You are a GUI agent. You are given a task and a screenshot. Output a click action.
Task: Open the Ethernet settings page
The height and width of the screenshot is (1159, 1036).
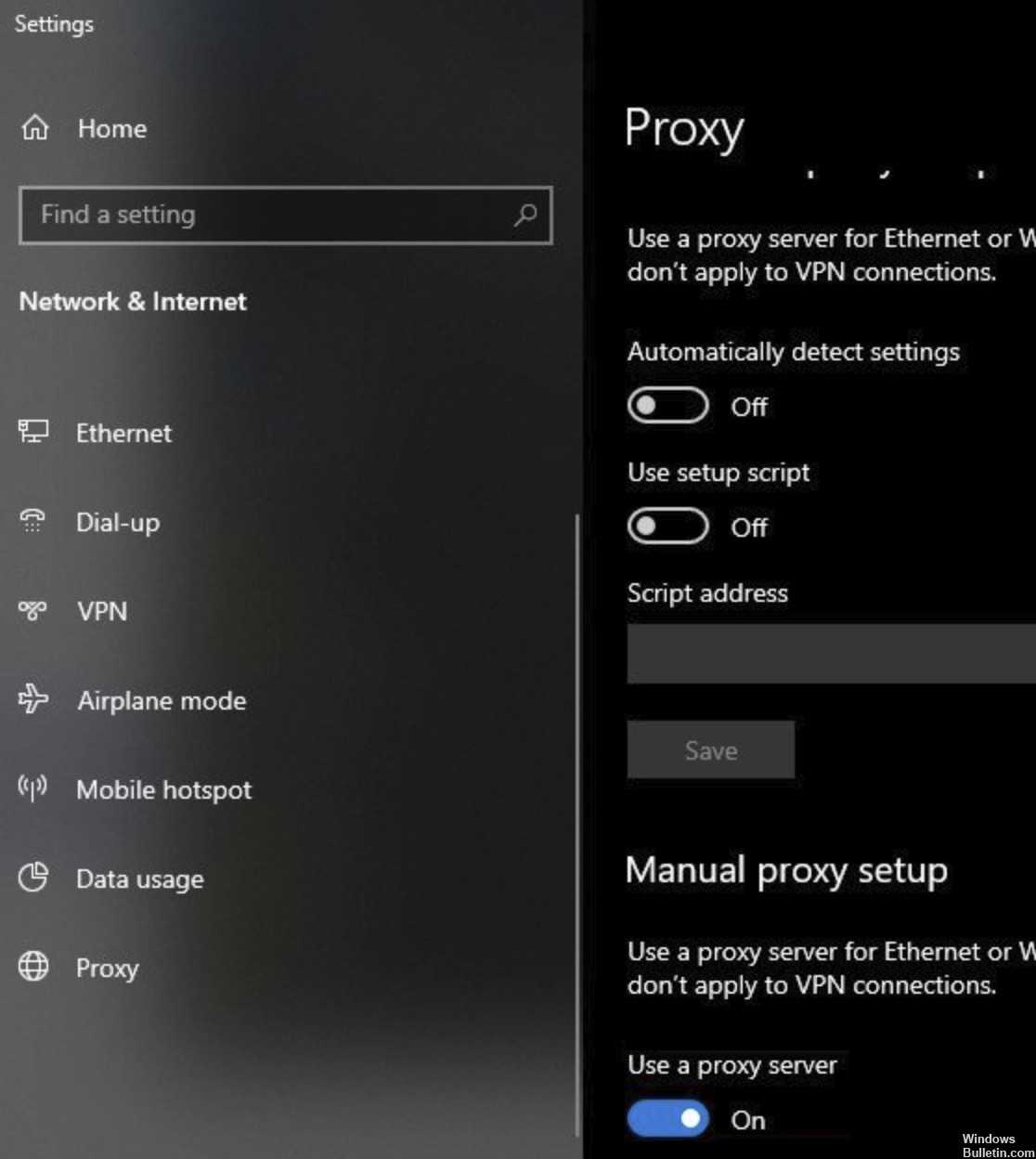tap(123, 433)
